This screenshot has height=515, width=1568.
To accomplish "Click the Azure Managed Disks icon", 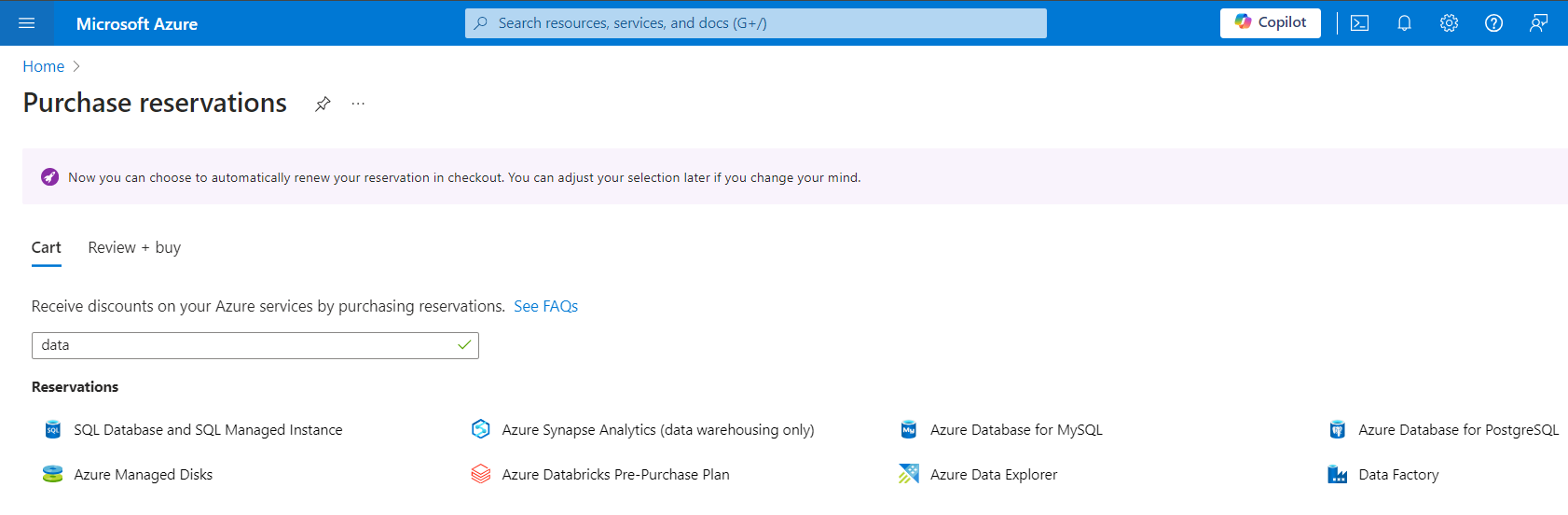I will [x=53, y=474].
